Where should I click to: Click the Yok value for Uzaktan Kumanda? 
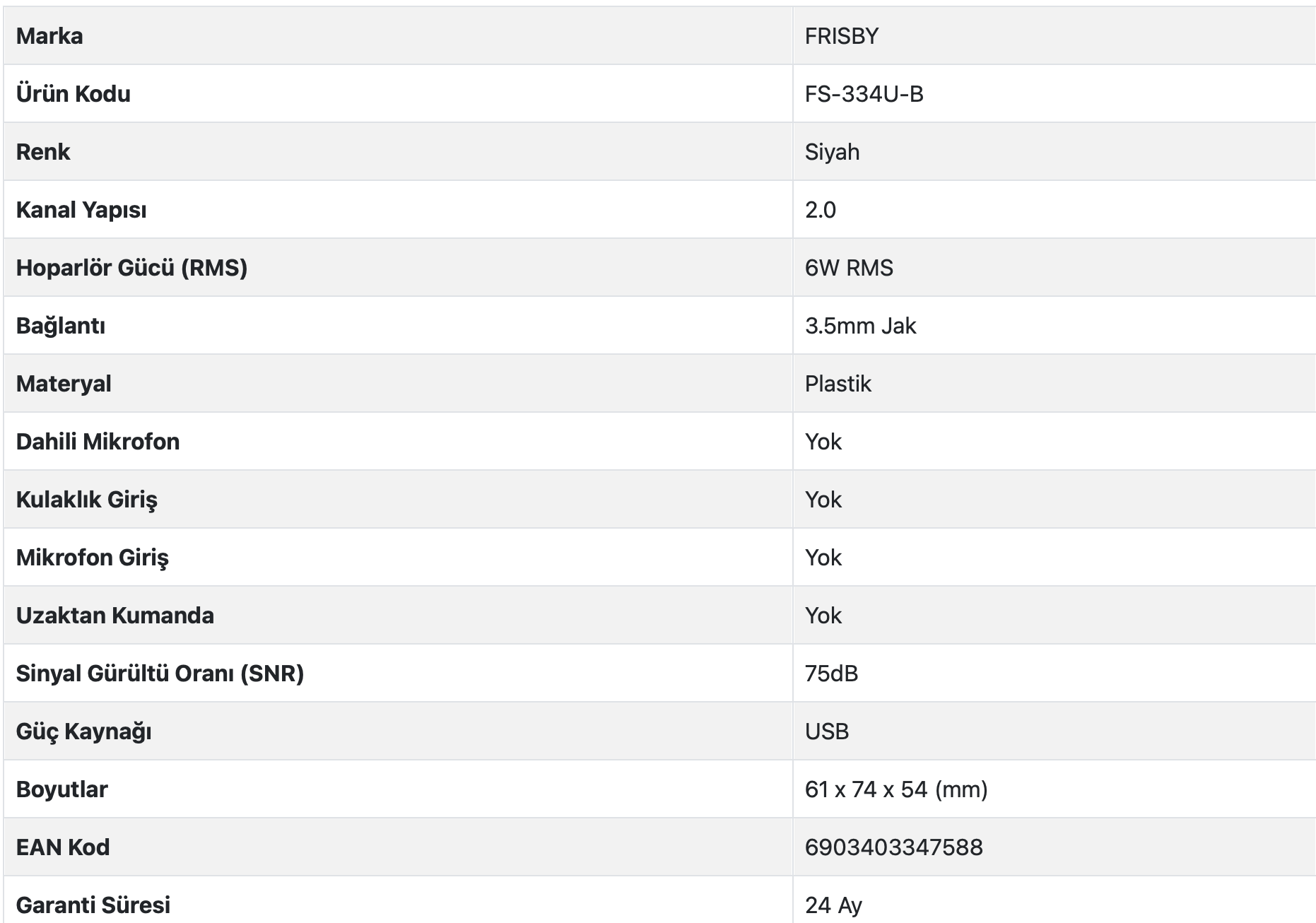click(x=823, y=616)
